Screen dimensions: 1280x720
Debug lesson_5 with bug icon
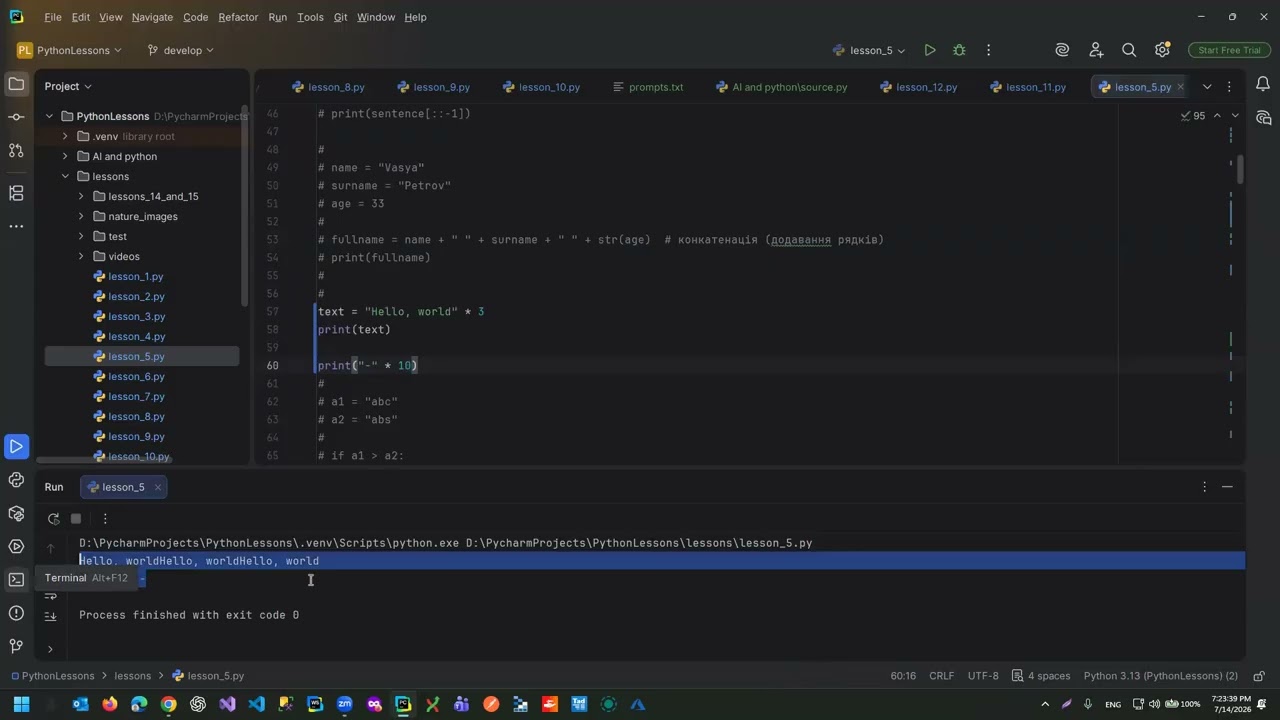(959, 50)
